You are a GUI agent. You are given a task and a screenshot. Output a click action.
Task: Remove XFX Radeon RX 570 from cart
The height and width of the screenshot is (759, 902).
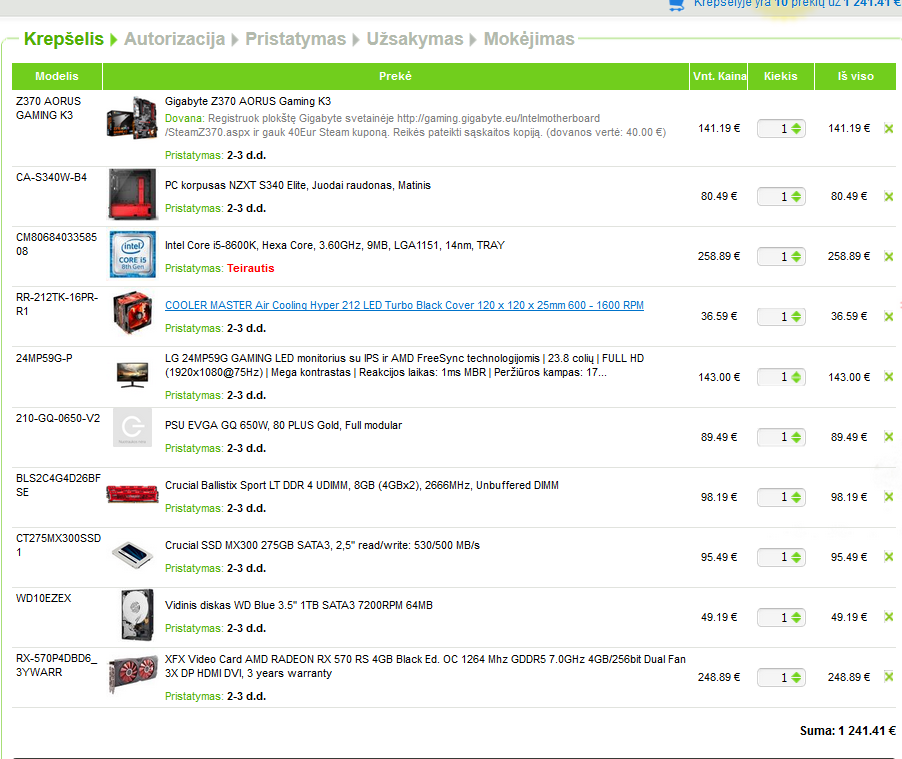(889, 677)
